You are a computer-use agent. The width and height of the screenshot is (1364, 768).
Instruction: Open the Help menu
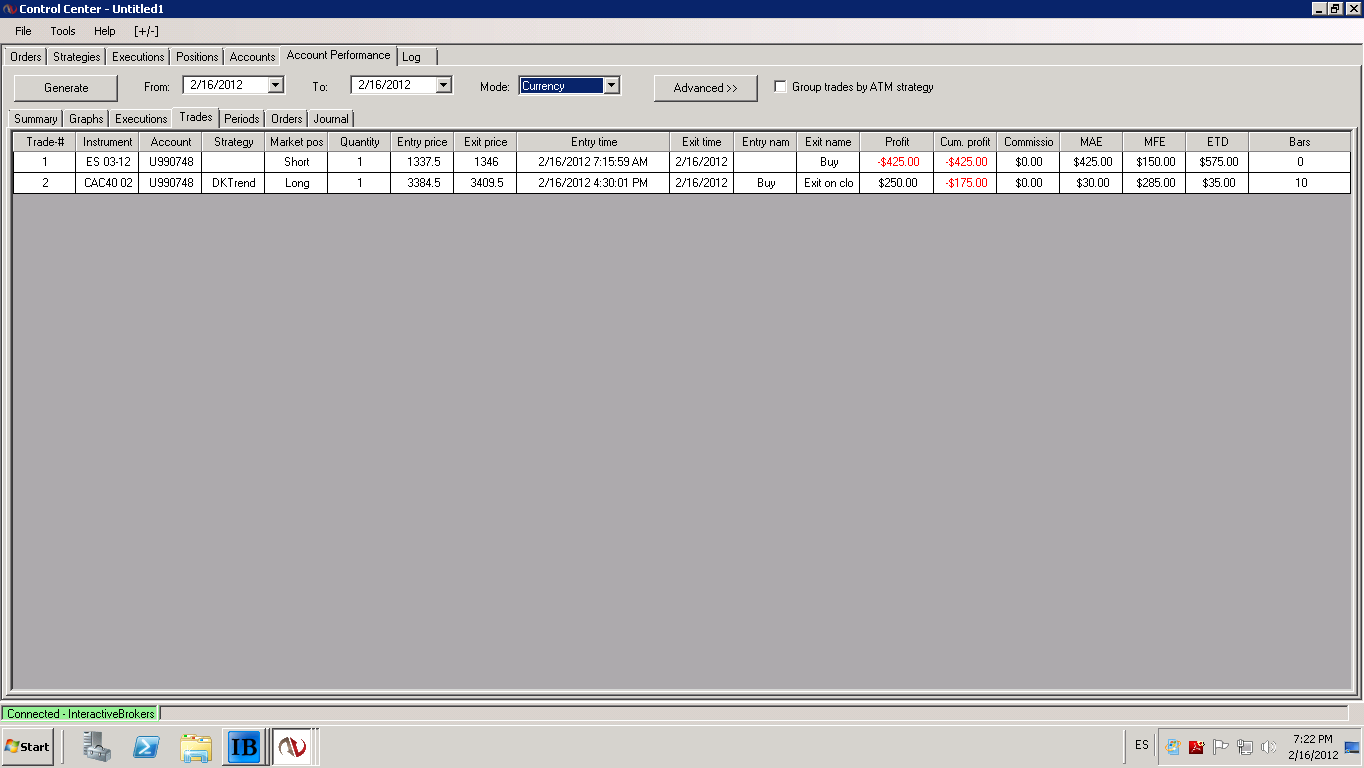105,31
